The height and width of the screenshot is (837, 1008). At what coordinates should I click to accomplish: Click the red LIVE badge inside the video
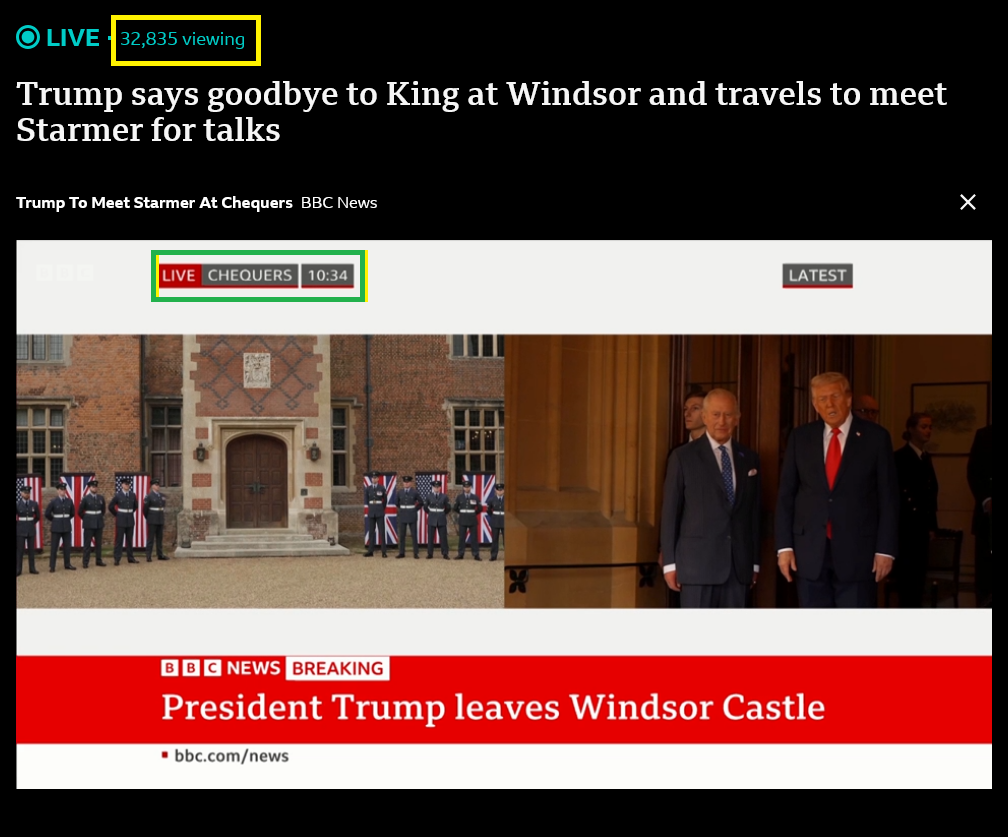(179, 275)
